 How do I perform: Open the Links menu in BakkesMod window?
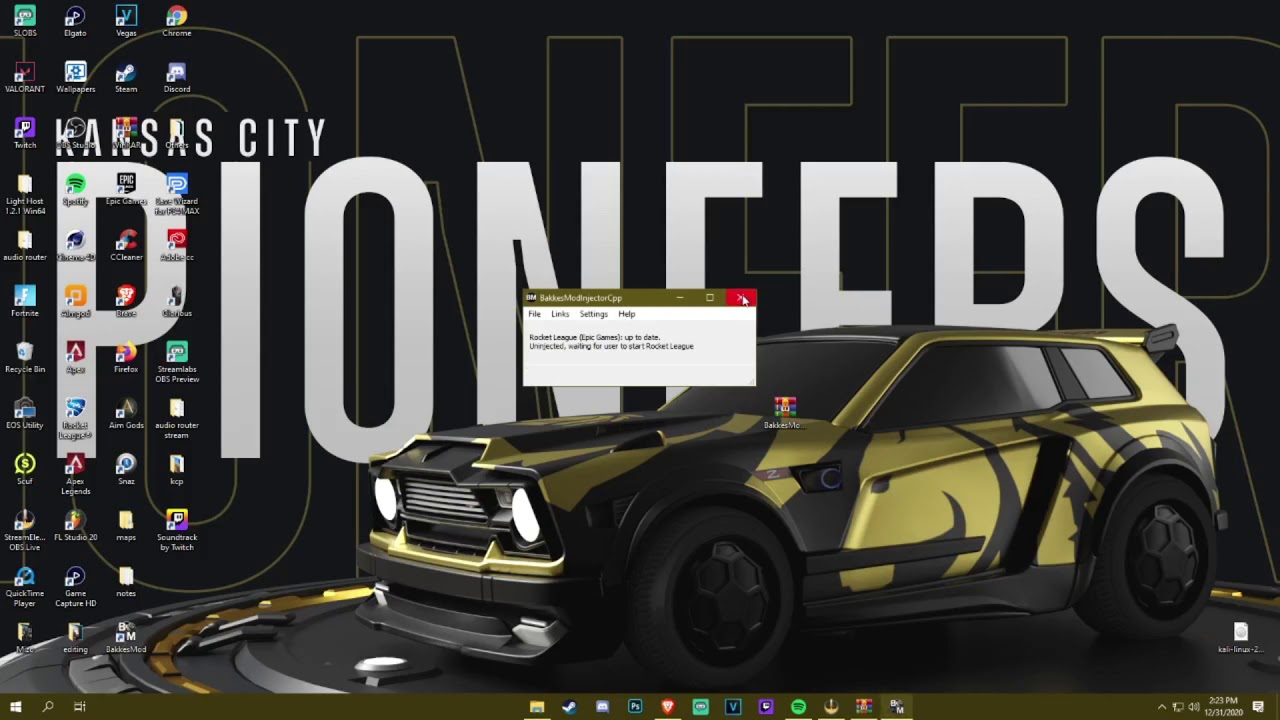tap(560, 314)
